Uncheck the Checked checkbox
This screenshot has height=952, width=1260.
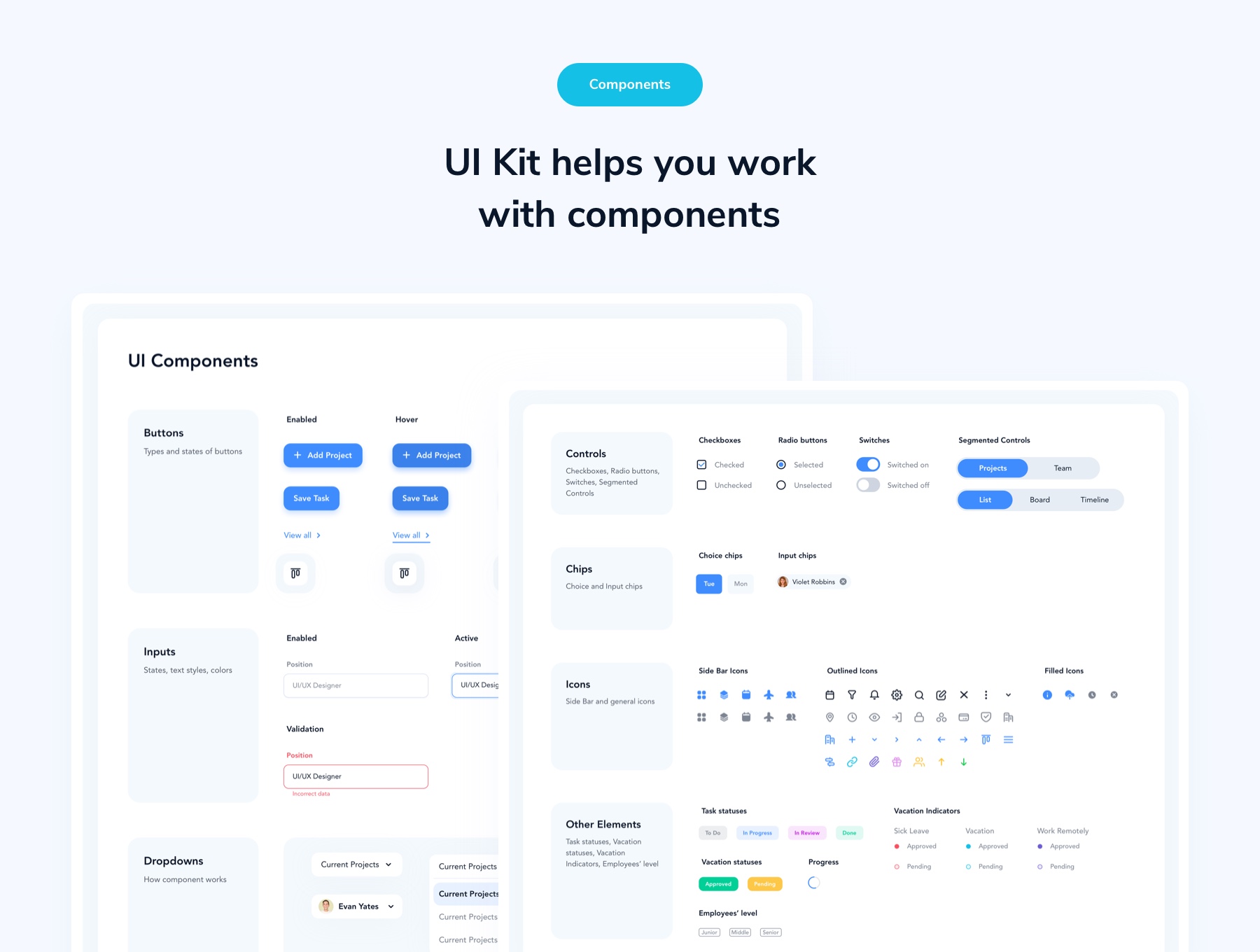pos(701,465)
